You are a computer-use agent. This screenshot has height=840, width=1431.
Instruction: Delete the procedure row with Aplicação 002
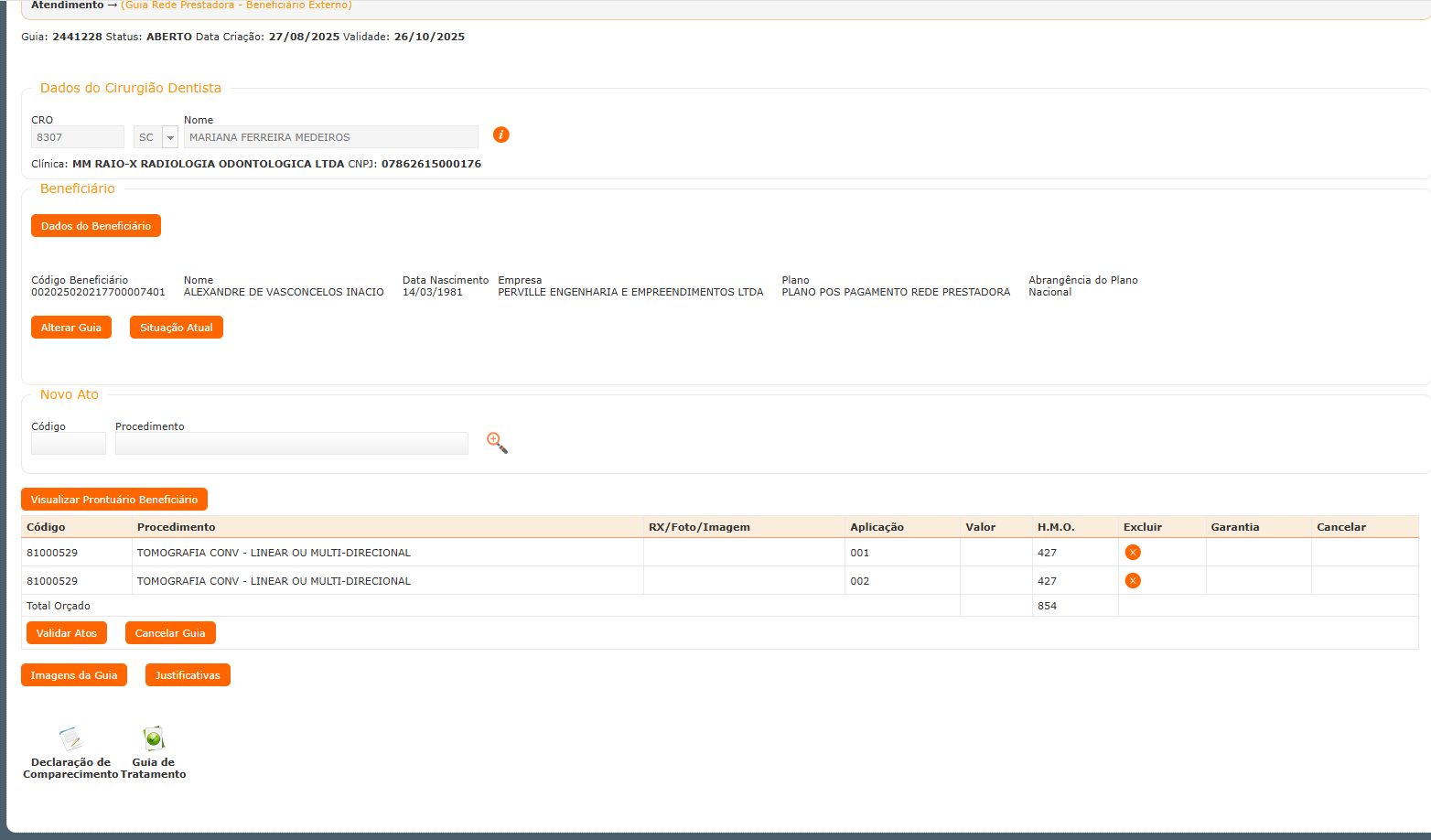click(x=1133, y=581)
